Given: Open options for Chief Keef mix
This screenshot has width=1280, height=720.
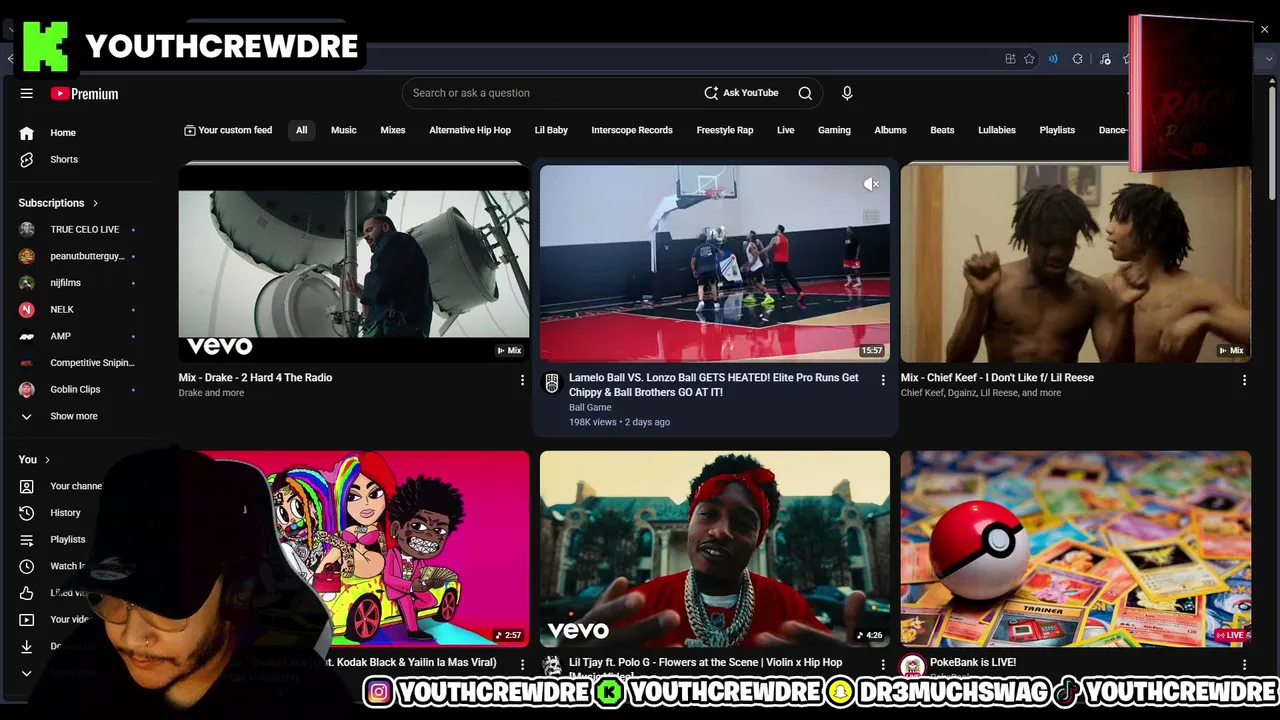Looking at the screenshot, I should click(1244, 380).
